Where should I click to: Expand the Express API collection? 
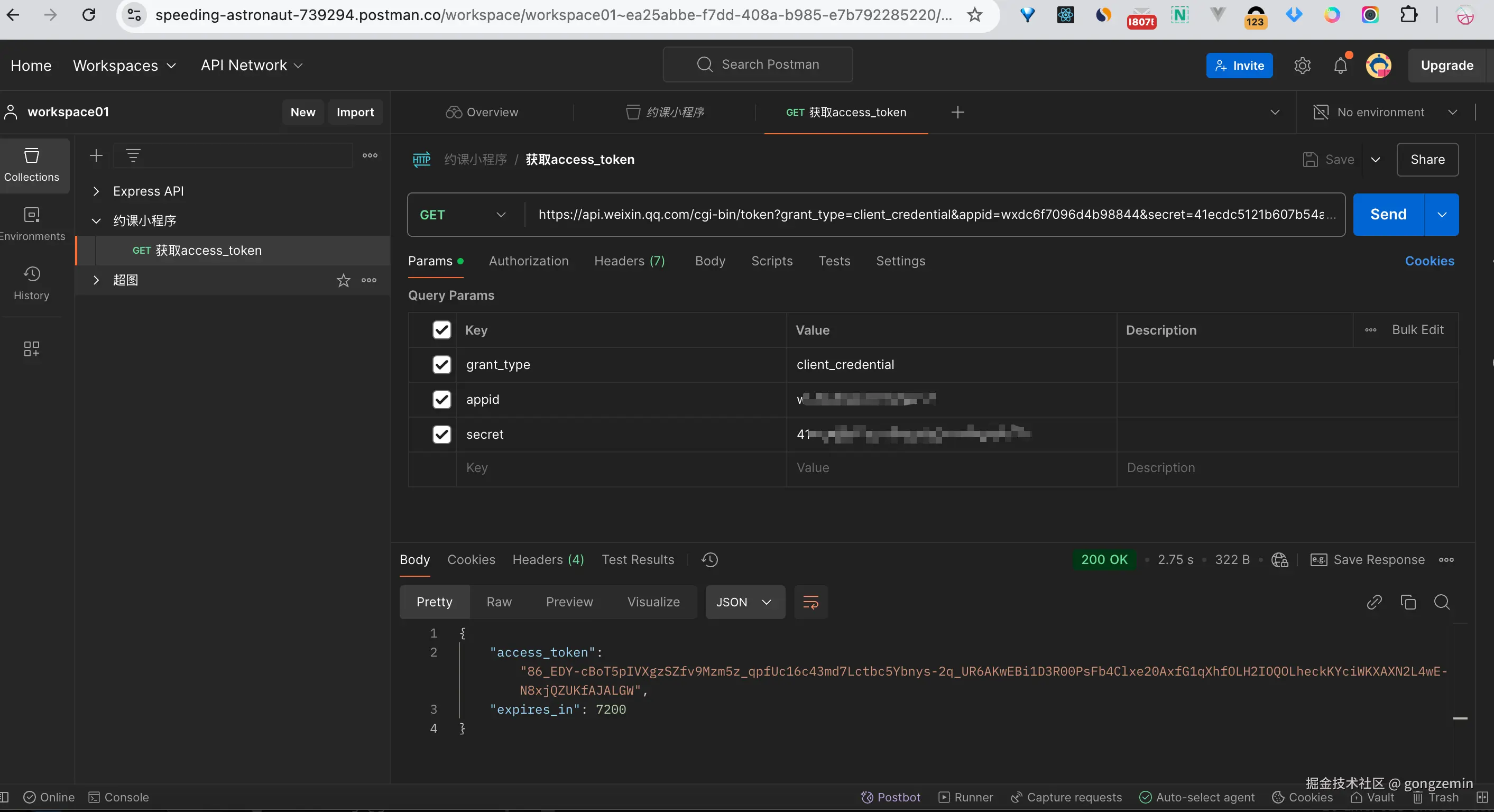point(96,191)
